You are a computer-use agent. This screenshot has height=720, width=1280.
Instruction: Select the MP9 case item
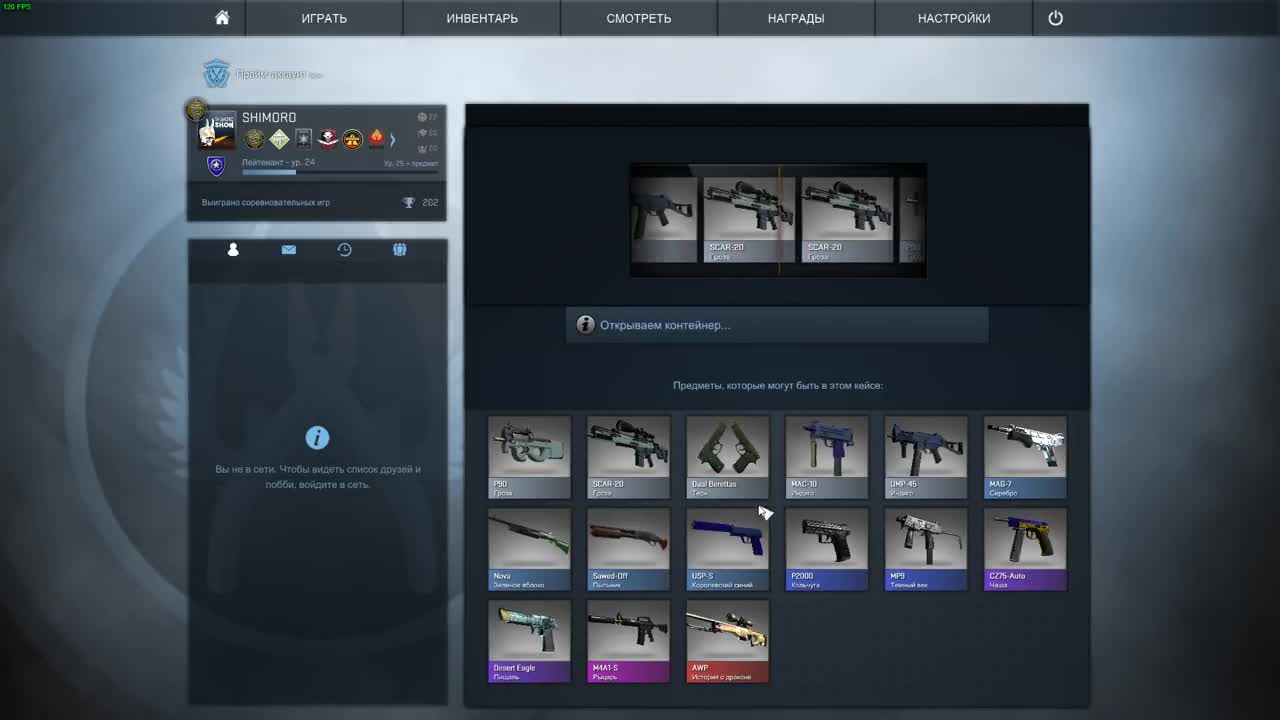[926, 550]
